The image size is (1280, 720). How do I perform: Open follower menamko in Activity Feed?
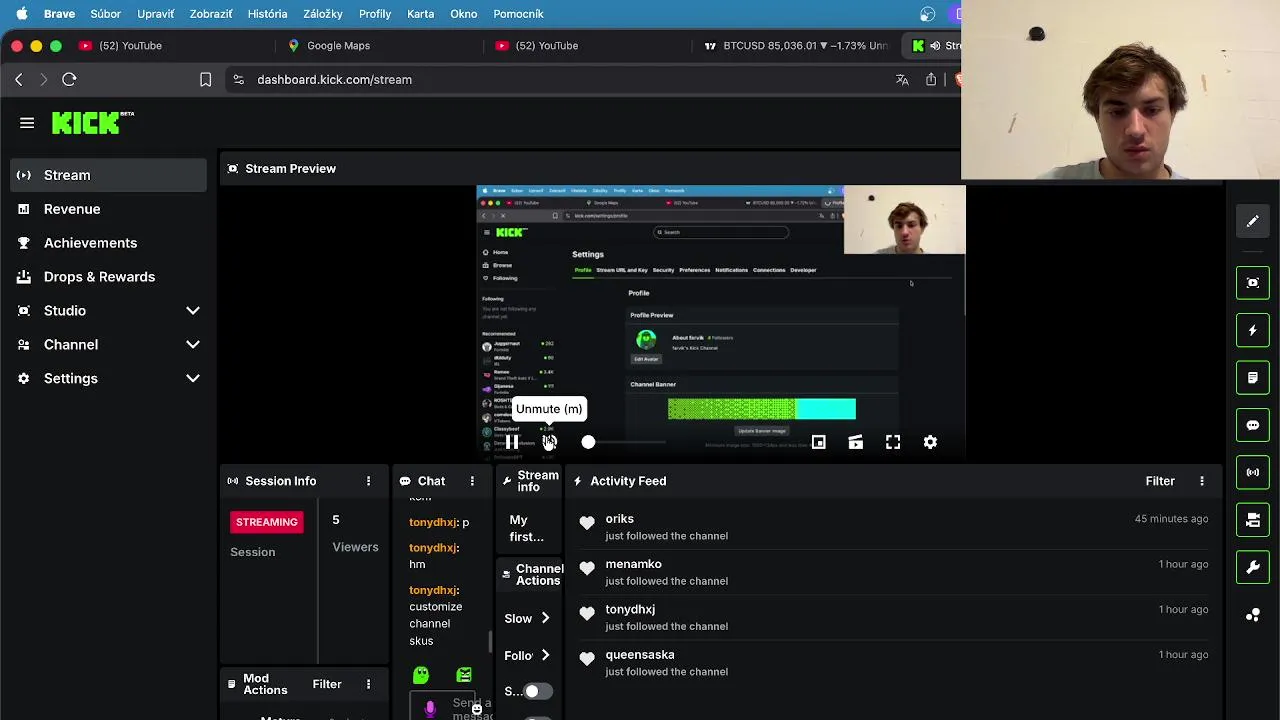633,564
